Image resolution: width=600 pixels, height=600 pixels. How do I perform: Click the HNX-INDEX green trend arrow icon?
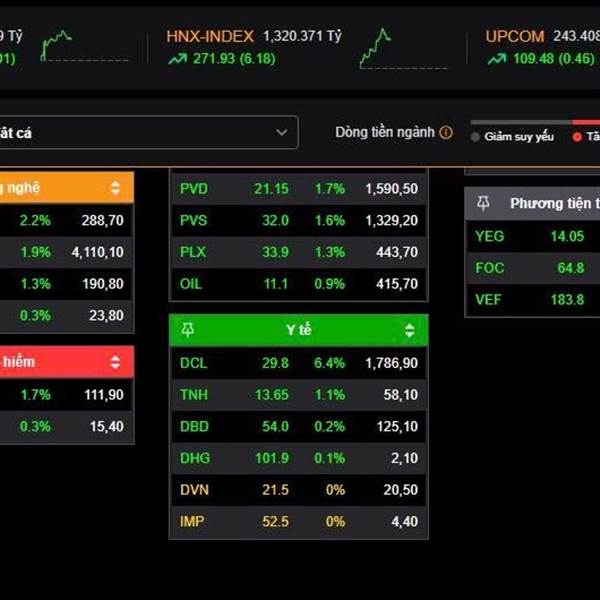[177, 59]
